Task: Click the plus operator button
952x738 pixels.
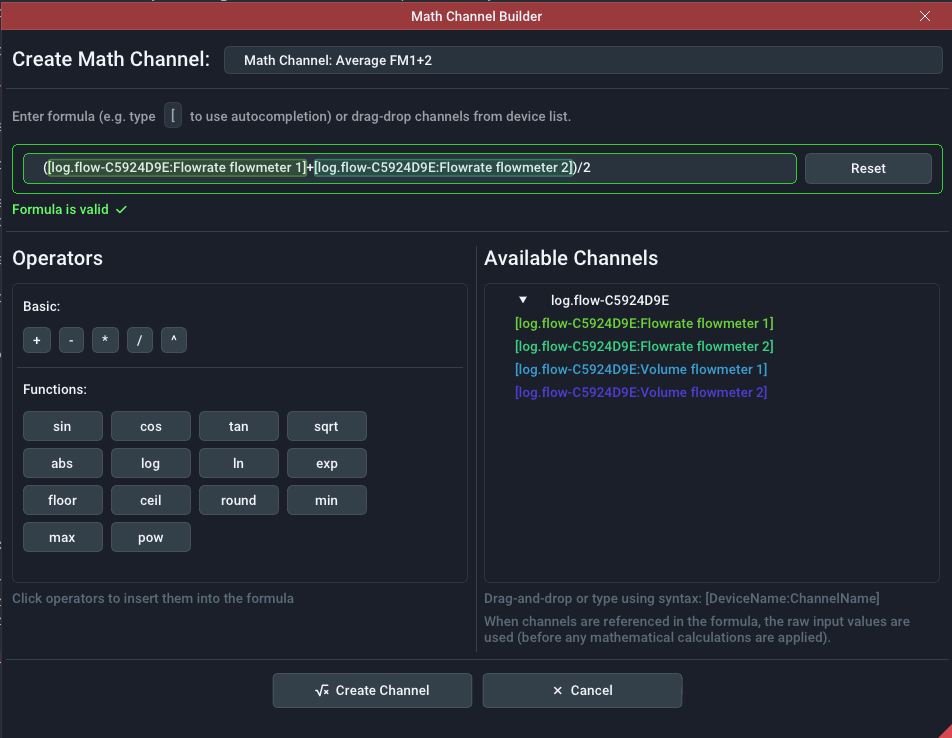Action: [x=36, y=341]
